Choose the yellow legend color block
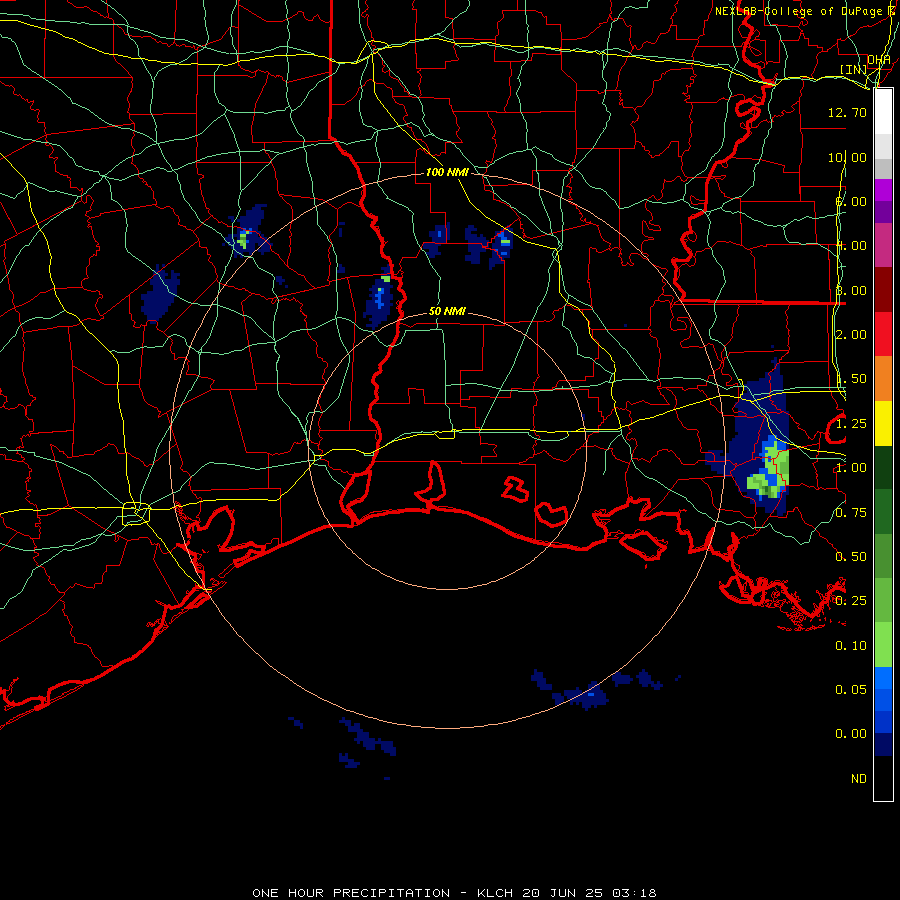 click(883, 423)
